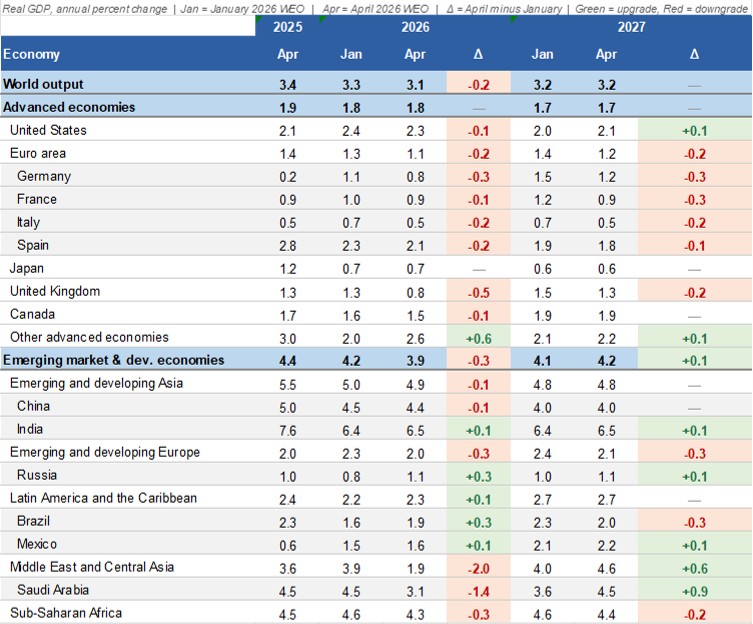Select the World output row label
The image size is (753, 624).
(x=44, y=84)
